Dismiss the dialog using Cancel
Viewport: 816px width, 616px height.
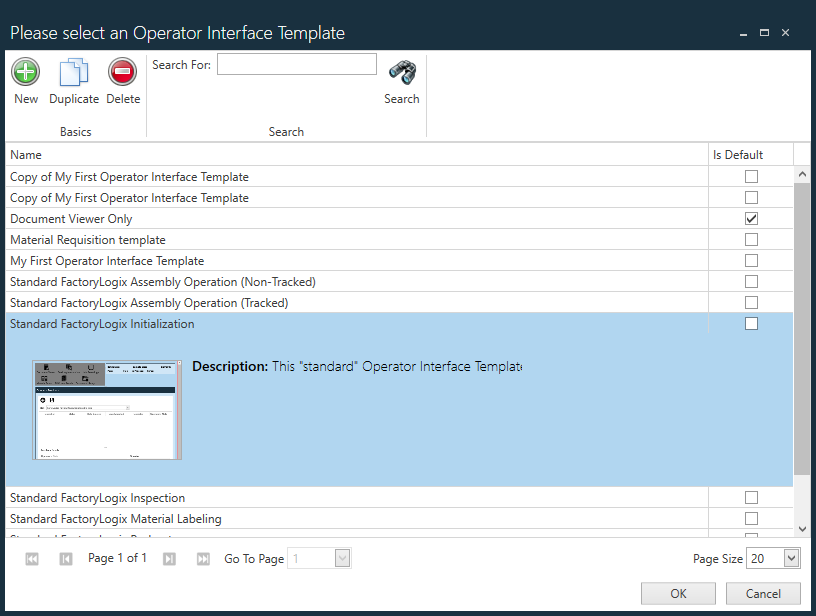click(762, 593)
